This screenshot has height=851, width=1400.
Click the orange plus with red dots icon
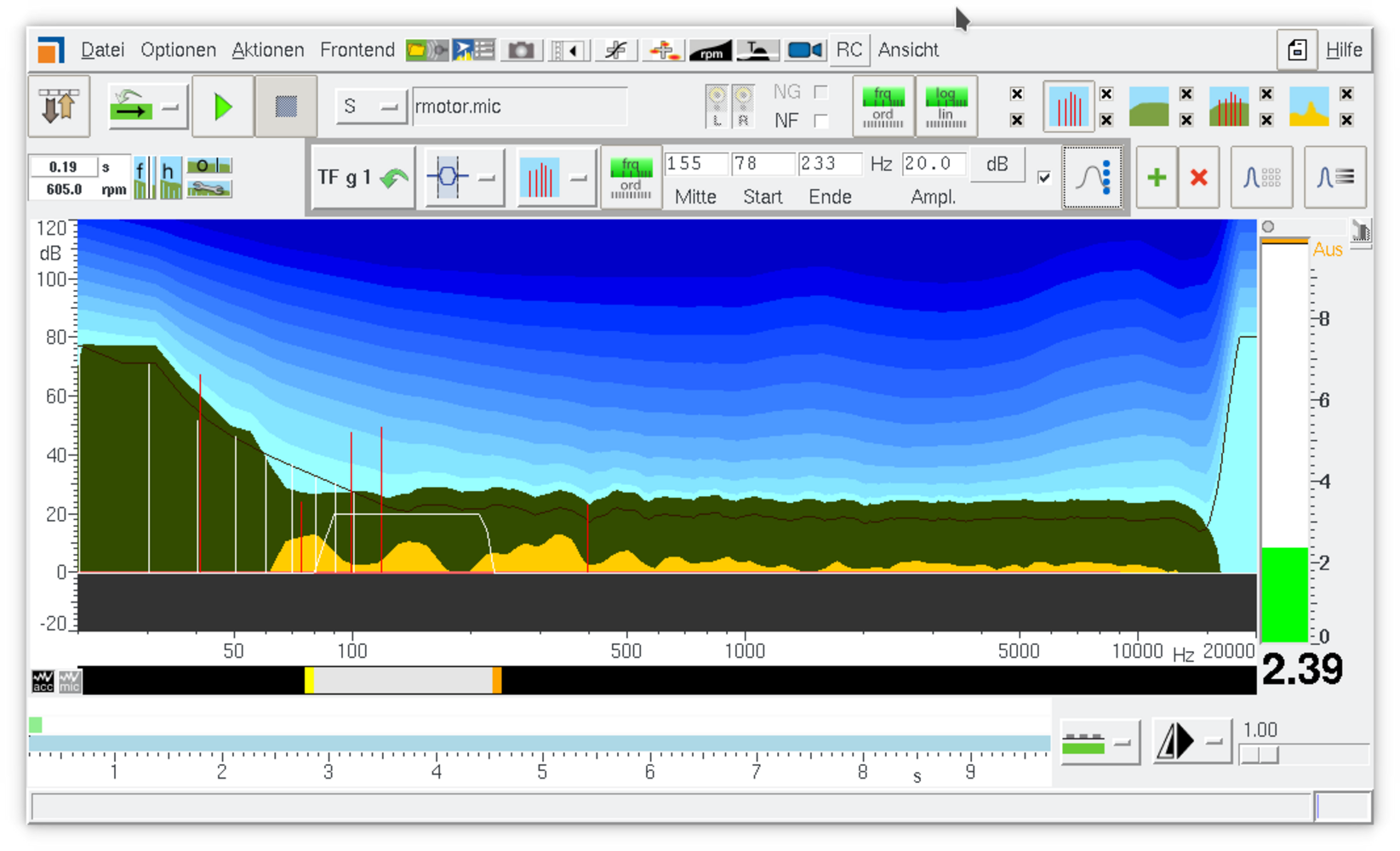(662, 50)
